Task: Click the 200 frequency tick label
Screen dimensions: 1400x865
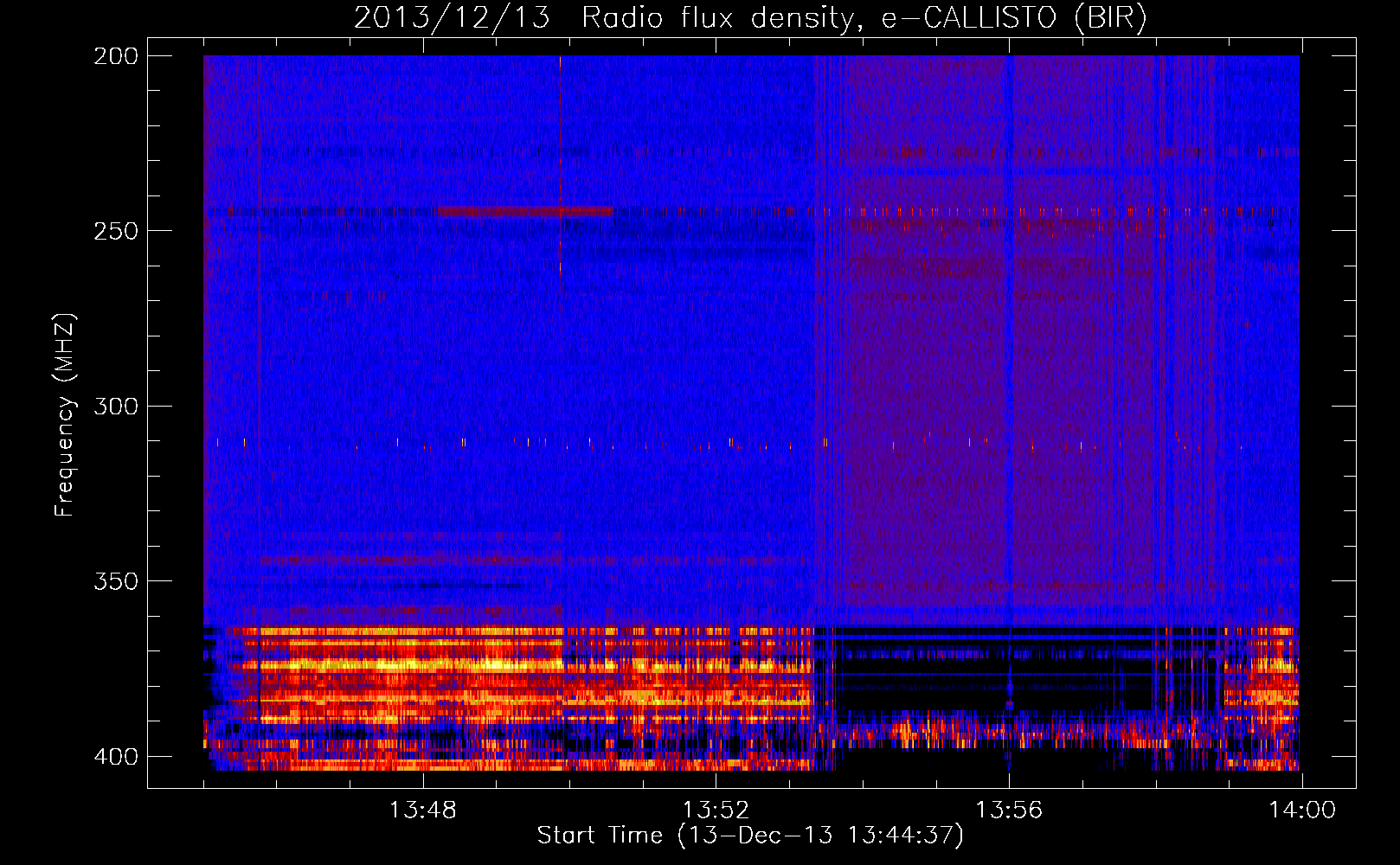Action: 115,56
